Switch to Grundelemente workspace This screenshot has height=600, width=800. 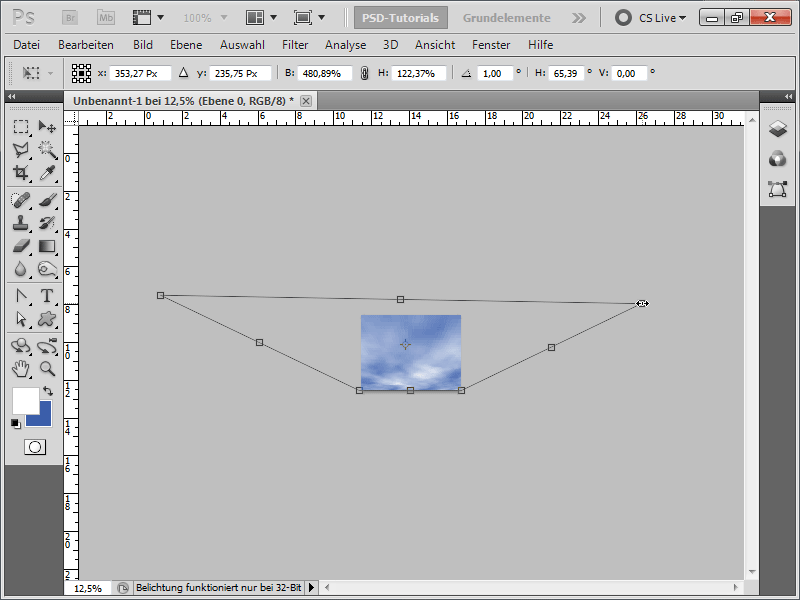[x=507, y=18]
